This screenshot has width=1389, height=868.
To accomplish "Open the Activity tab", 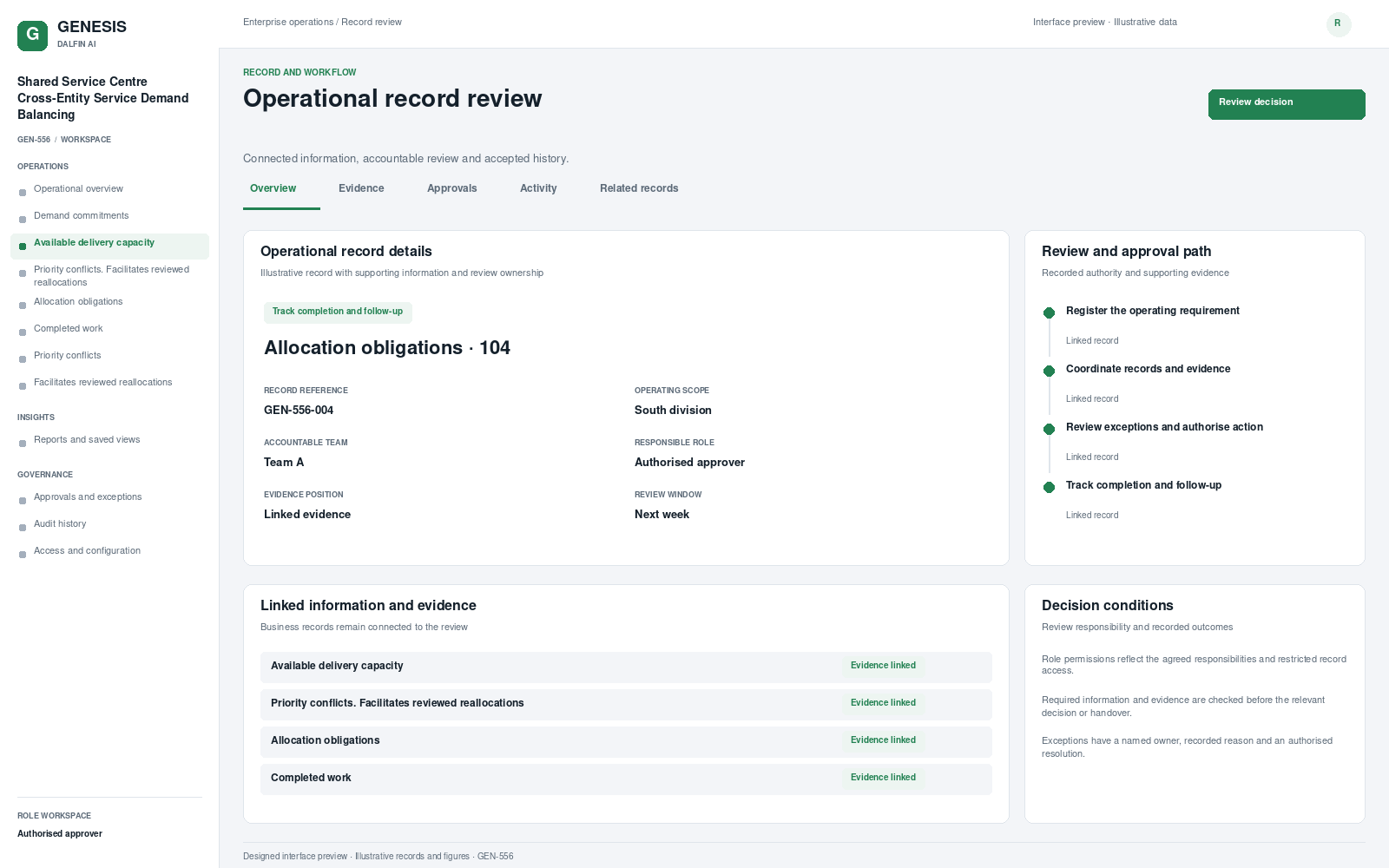I will pos(538,188).
